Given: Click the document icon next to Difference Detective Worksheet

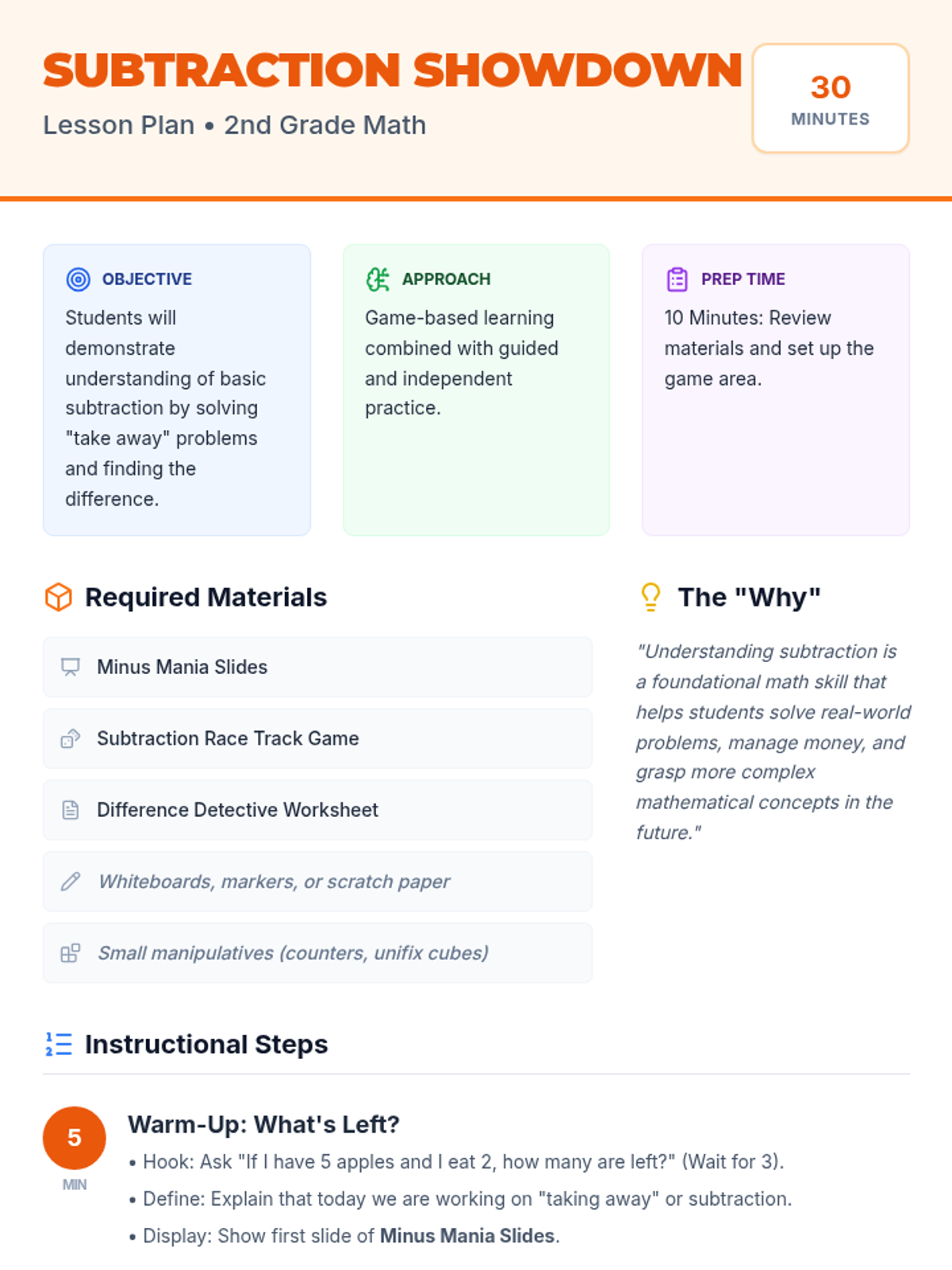Looking at the screenshot, I should coord(71,810).
